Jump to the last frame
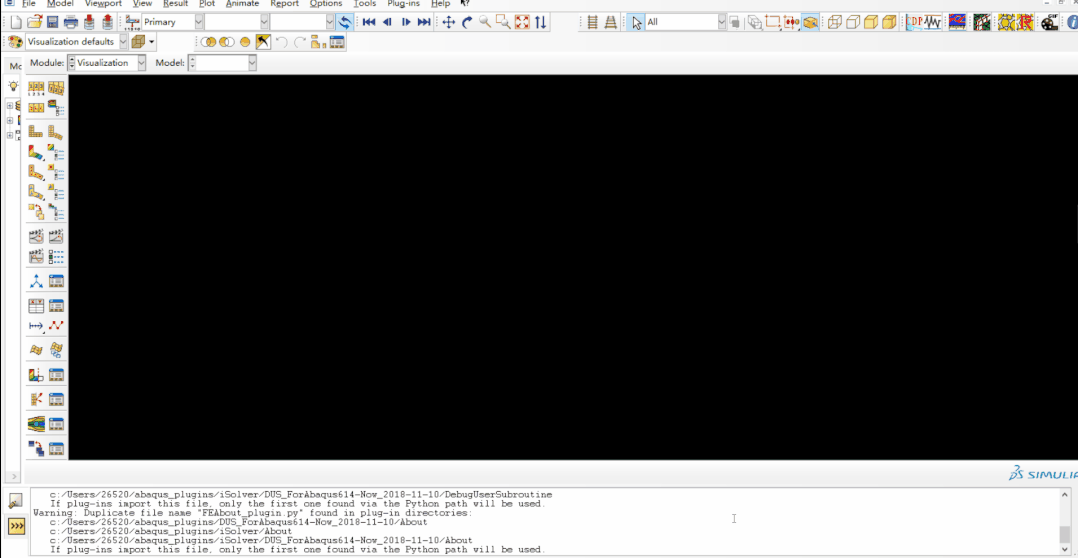 pos(424,22)
